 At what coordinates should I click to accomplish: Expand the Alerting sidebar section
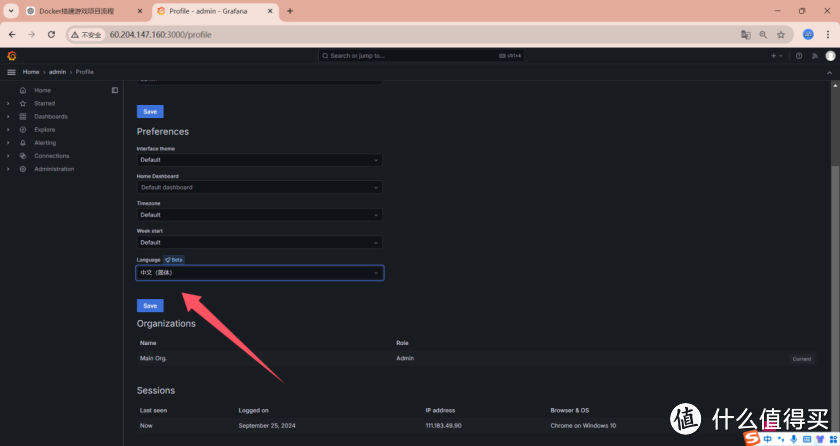click(8, 143)
